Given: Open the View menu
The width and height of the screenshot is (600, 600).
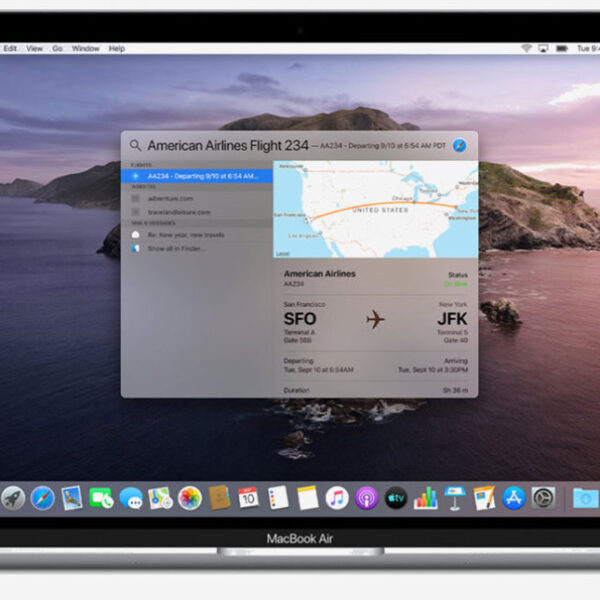Looking at the screenshot, I should point(34,48).
